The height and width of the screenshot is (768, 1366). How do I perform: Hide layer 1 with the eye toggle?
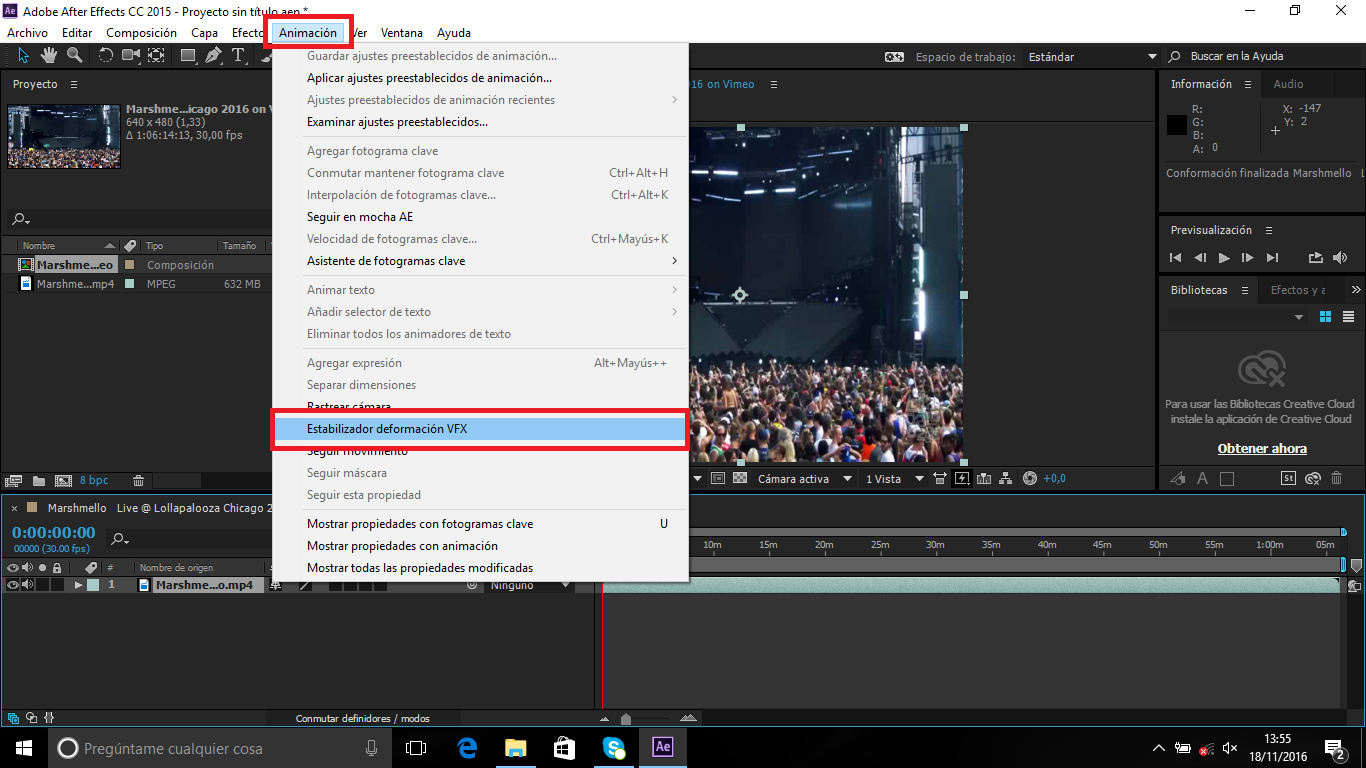point(13,585)
